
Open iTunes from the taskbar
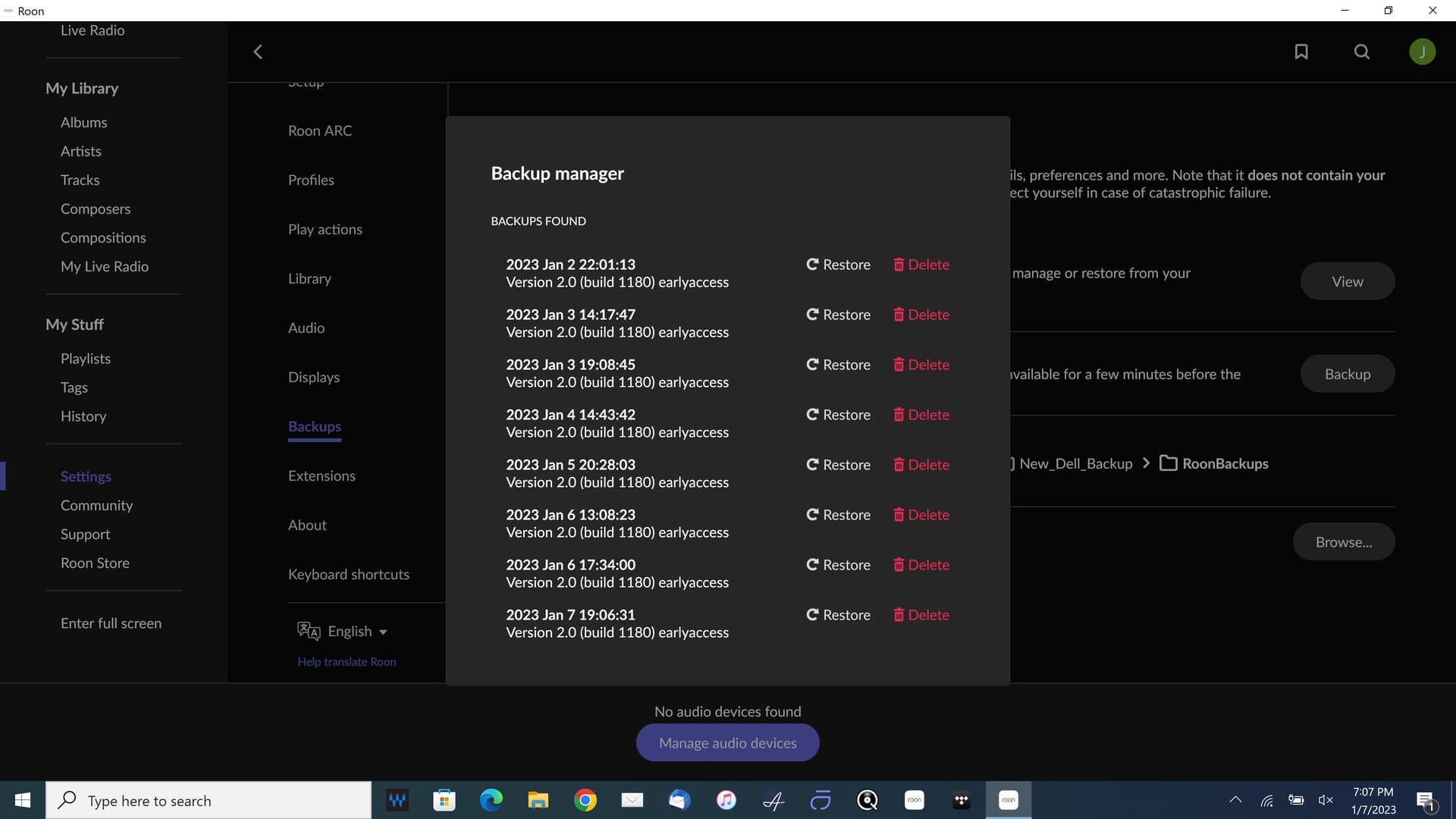tap(726, 800)
